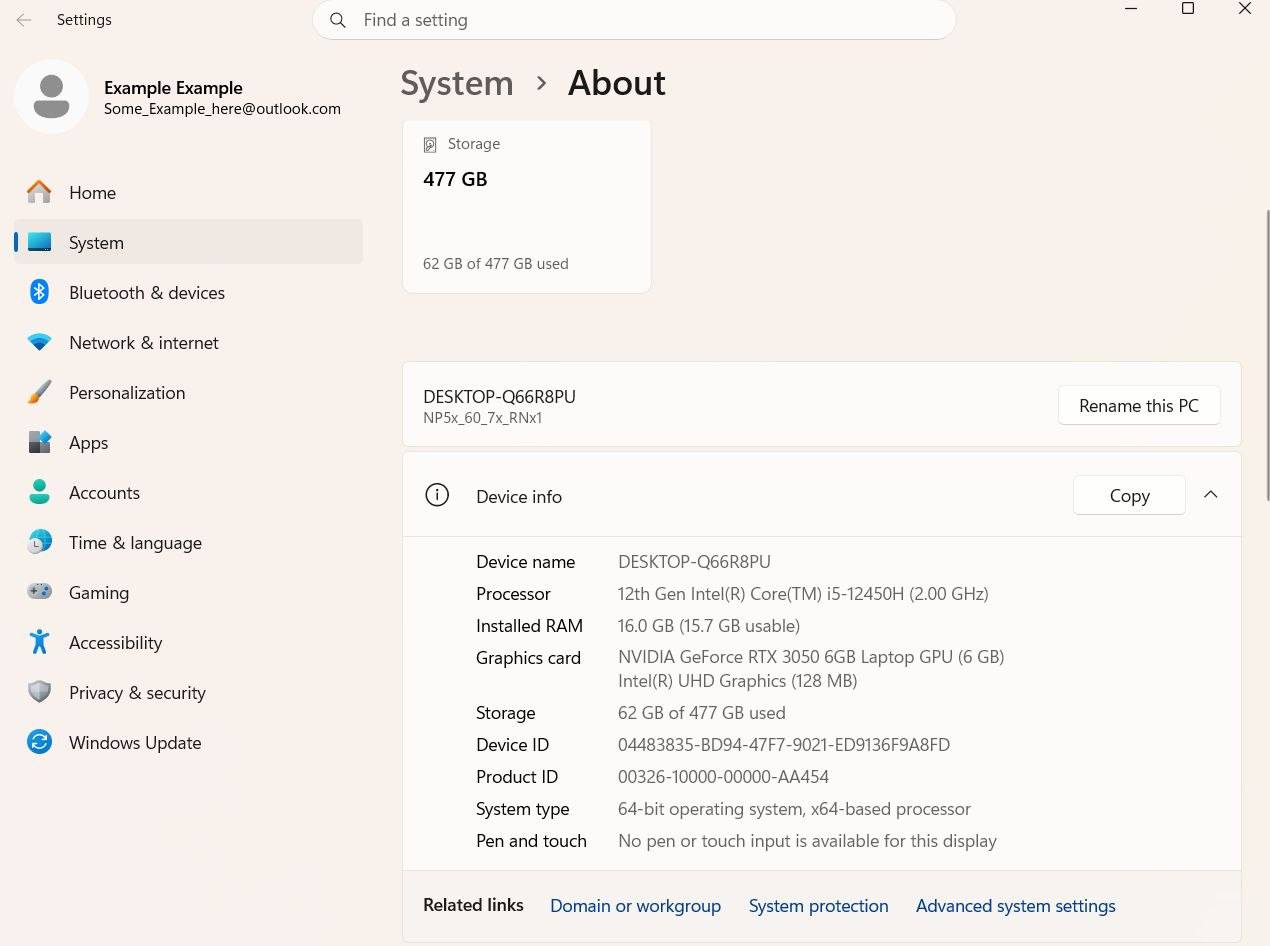Select the System sidebar item
The width and height of the screenshot is (1270, 946).
(x=188, y=242)
